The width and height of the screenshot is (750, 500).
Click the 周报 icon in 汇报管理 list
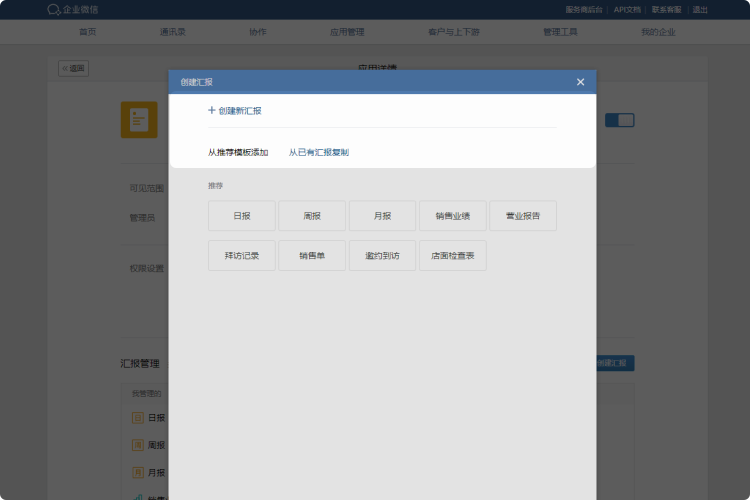point(138,445)
